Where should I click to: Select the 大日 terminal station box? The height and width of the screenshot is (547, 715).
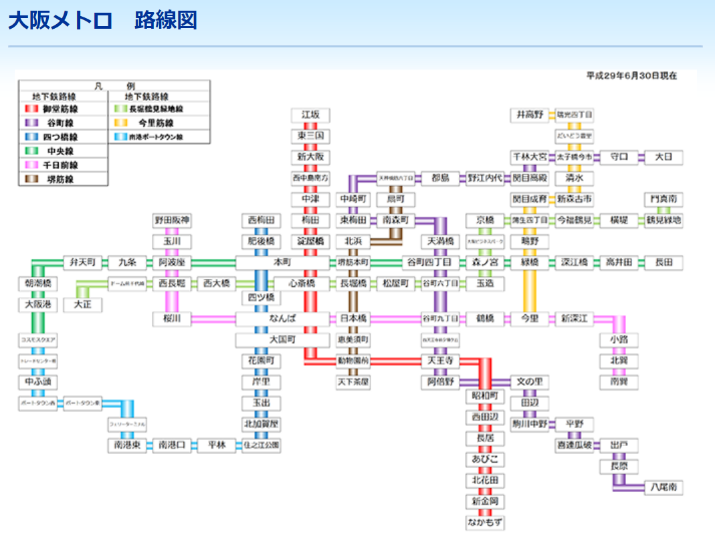[664, 157]
